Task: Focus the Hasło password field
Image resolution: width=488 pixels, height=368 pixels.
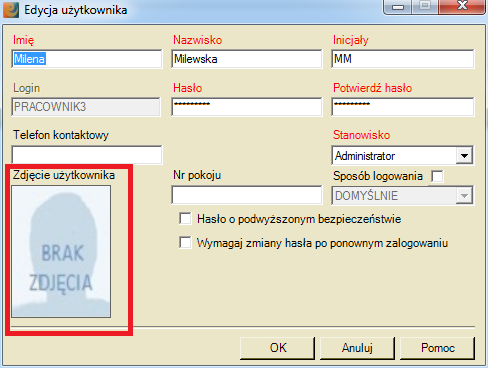Action: point(247,107)
